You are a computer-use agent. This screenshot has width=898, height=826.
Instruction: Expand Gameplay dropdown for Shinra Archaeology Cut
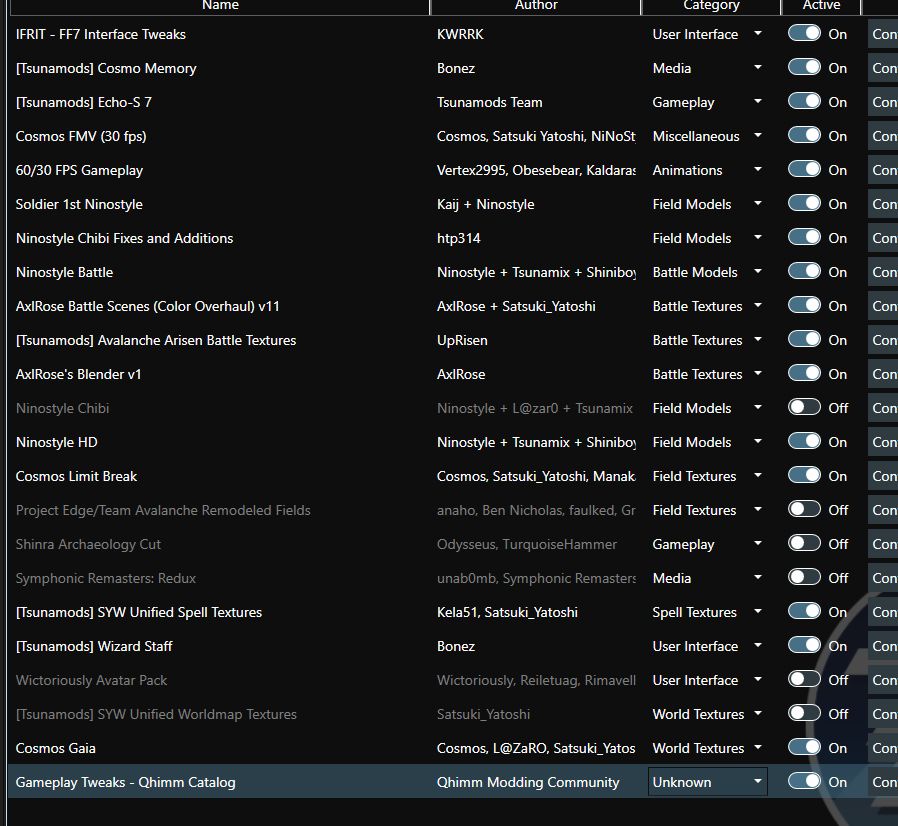coord(707,544)
